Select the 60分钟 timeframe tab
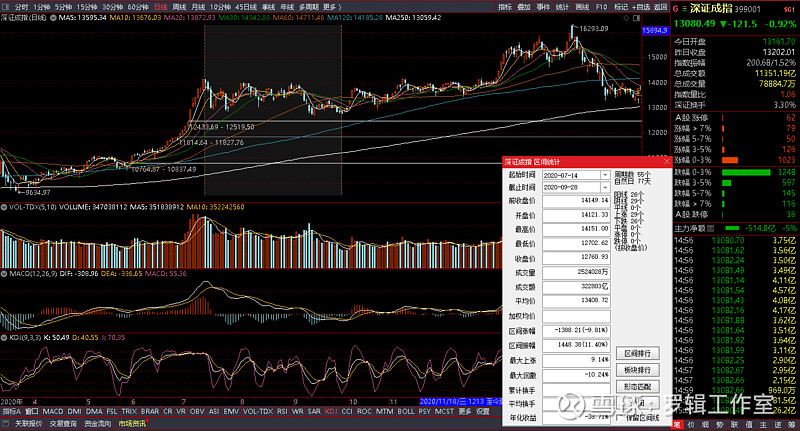 pyautogui.click(x=139, y=6)
